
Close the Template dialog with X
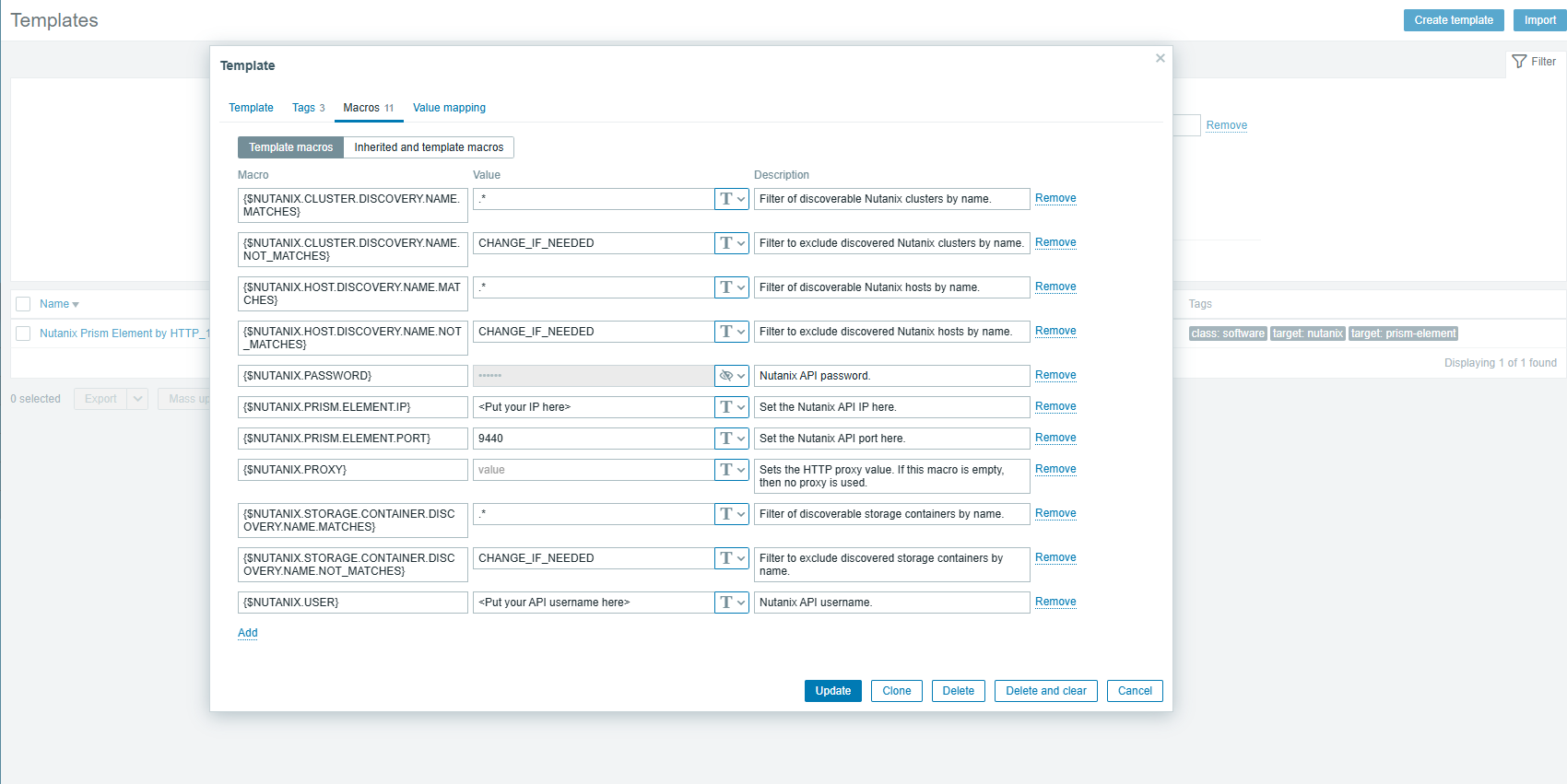[1160, 58]
